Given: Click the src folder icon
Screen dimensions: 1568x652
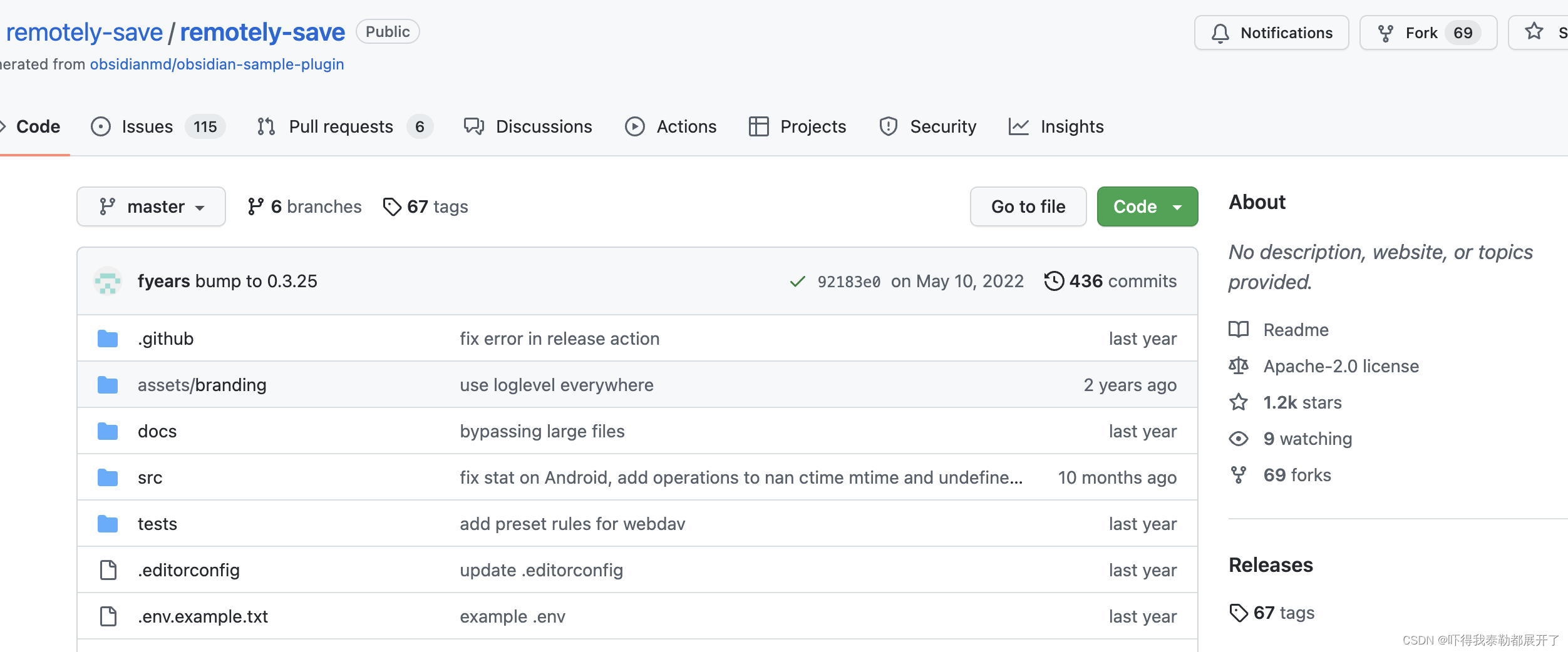Looking at the screenshot, I should pos(108,477).
